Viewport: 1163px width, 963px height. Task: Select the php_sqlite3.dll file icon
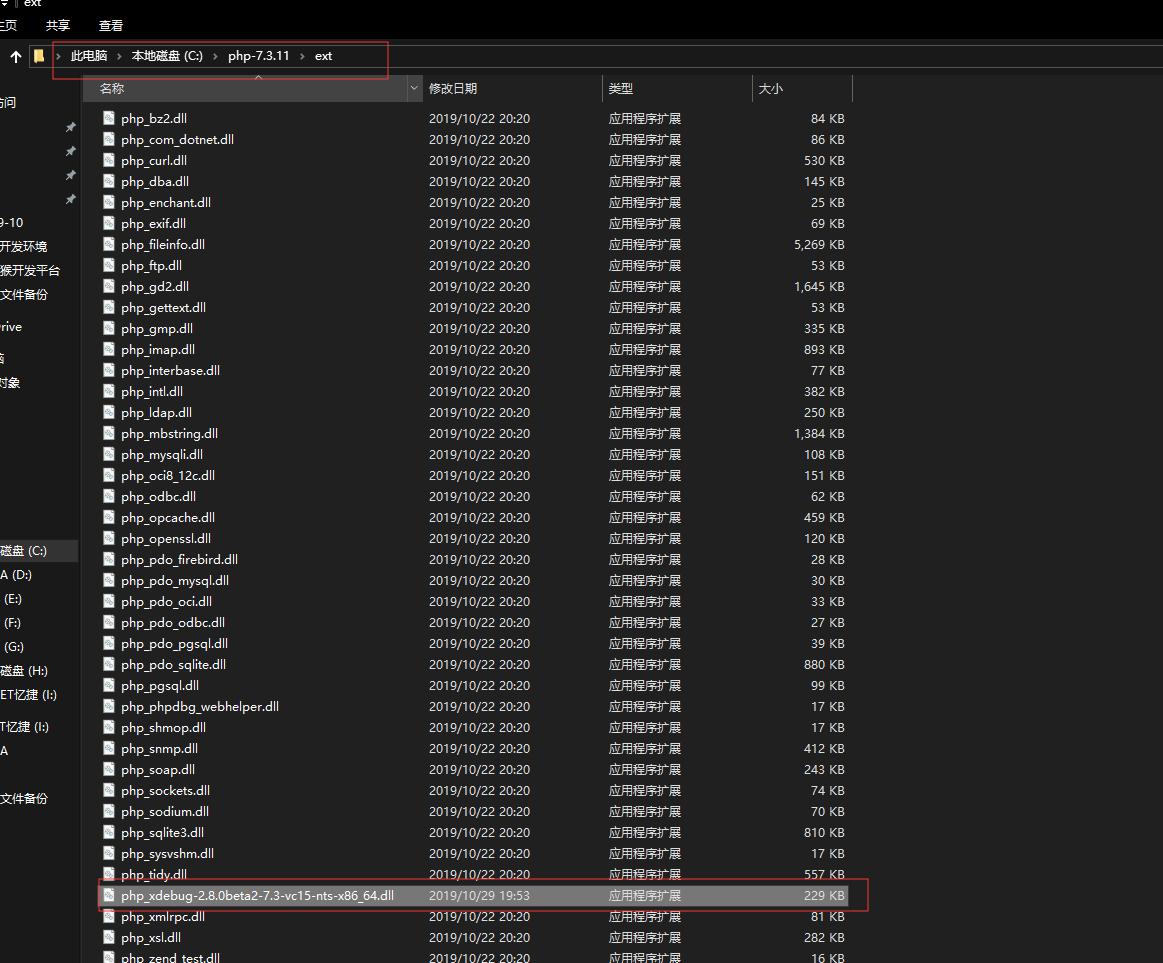click(108, 832)
